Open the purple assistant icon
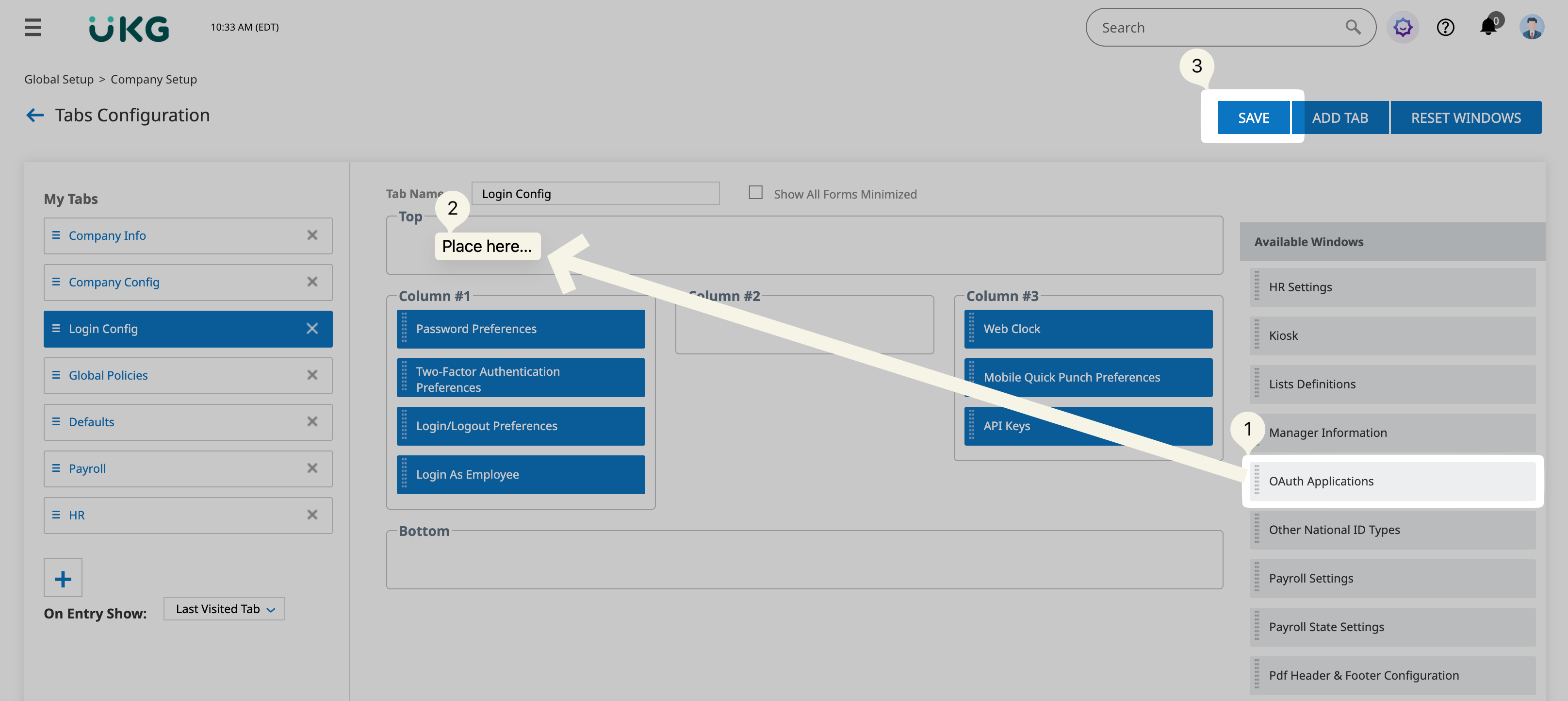 1403,27
